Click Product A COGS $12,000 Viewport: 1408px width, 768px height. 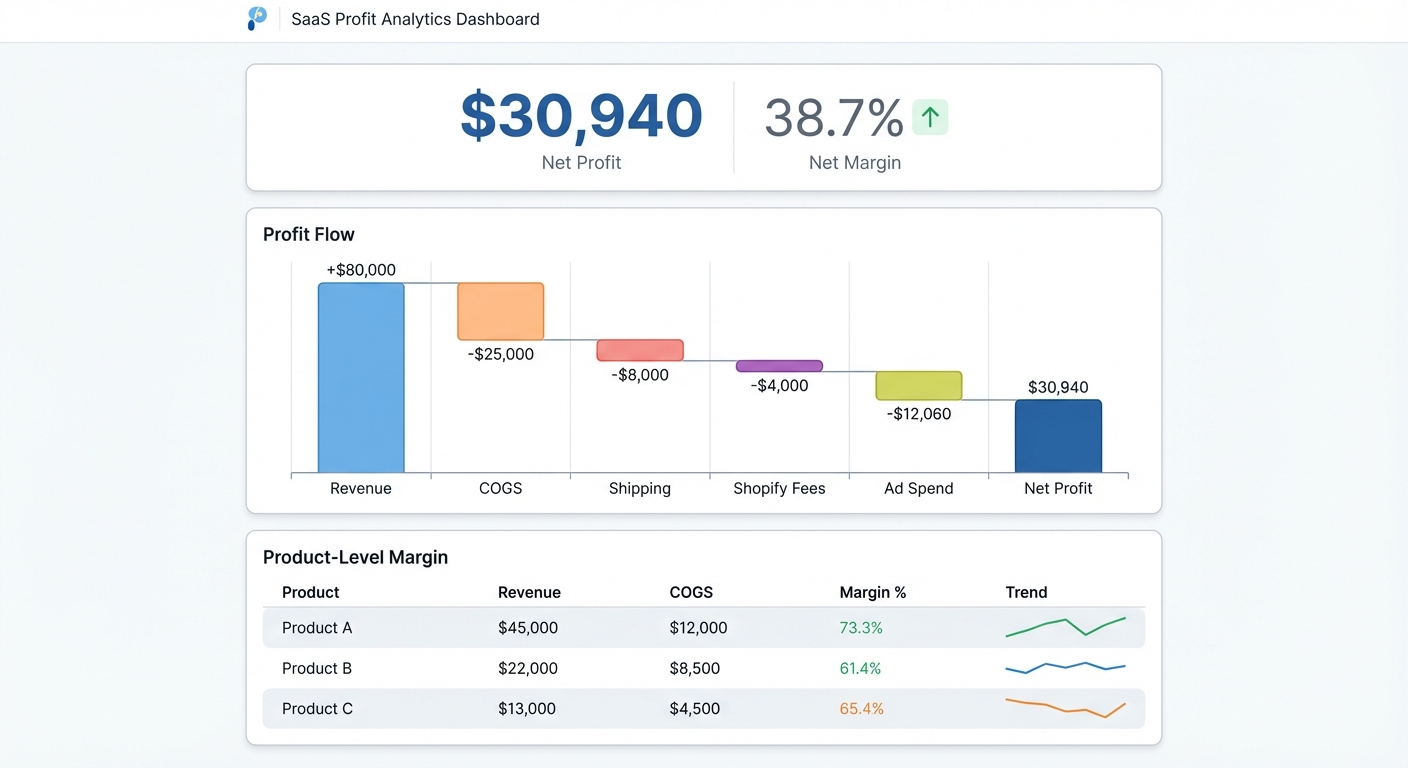pos(699,628)
